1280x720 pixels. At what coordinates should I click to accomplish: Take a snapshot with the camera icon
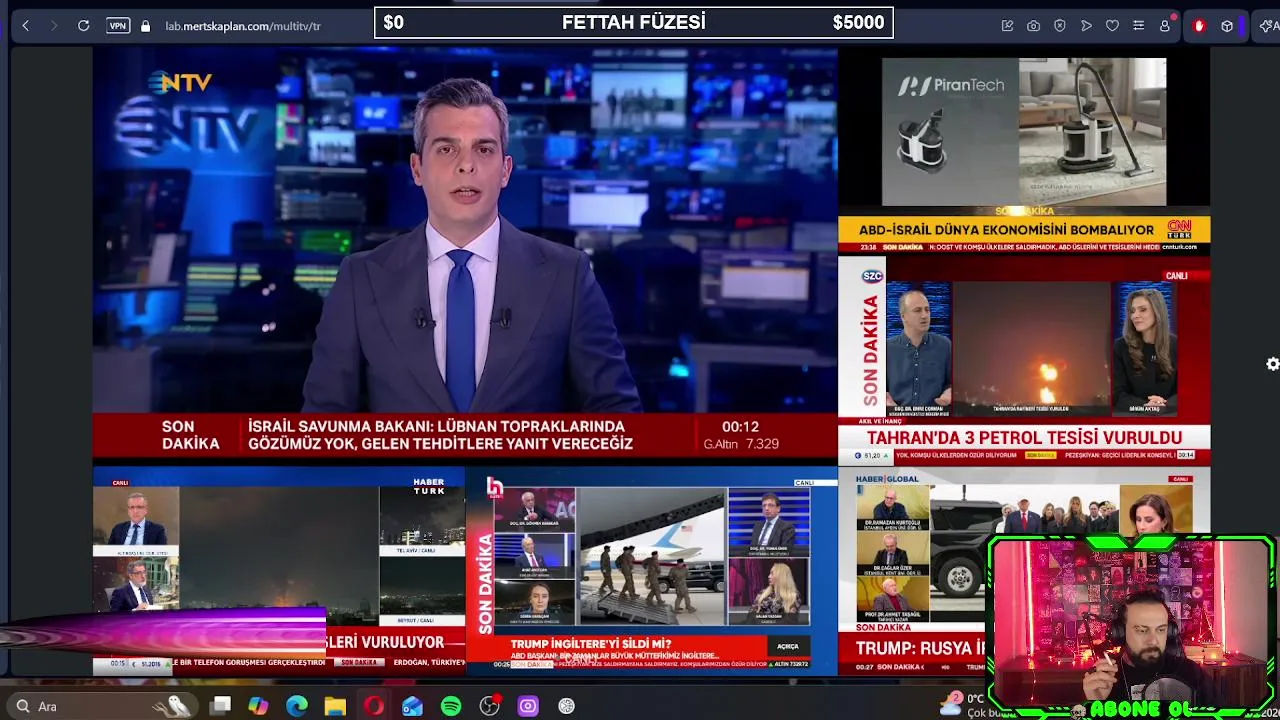pyautogui.click(x=1033, y=26)
